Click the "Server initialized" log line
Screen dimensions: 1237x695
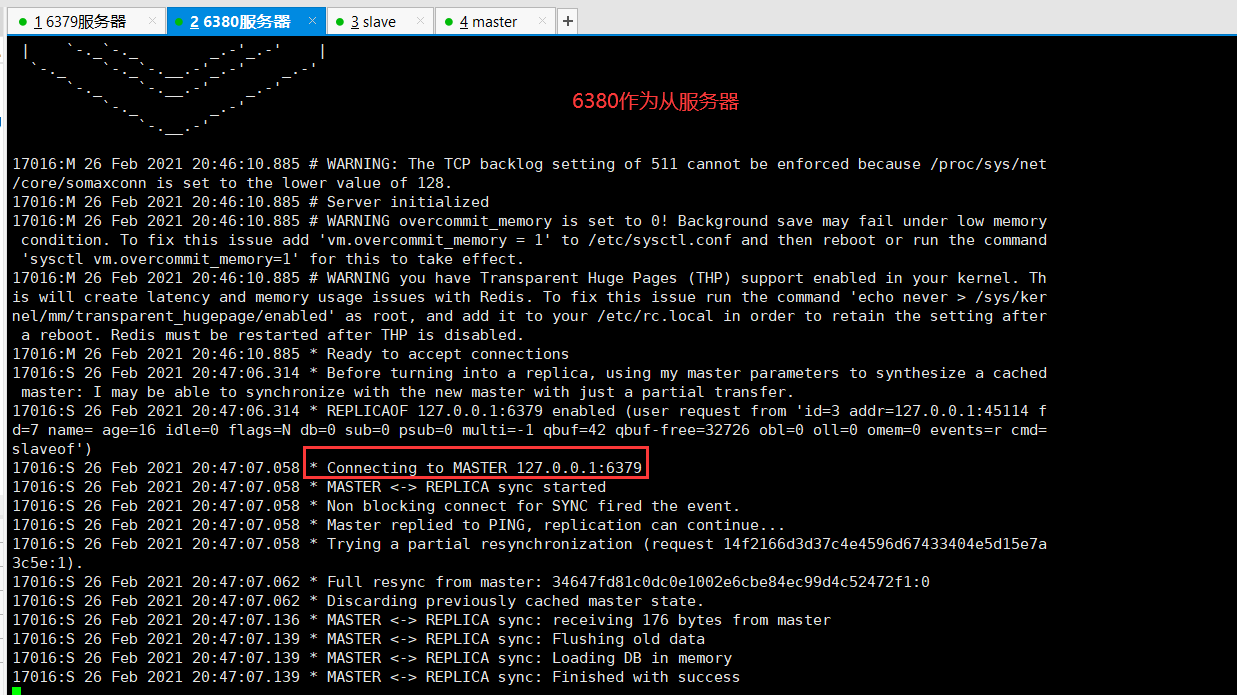pos(250,202)
